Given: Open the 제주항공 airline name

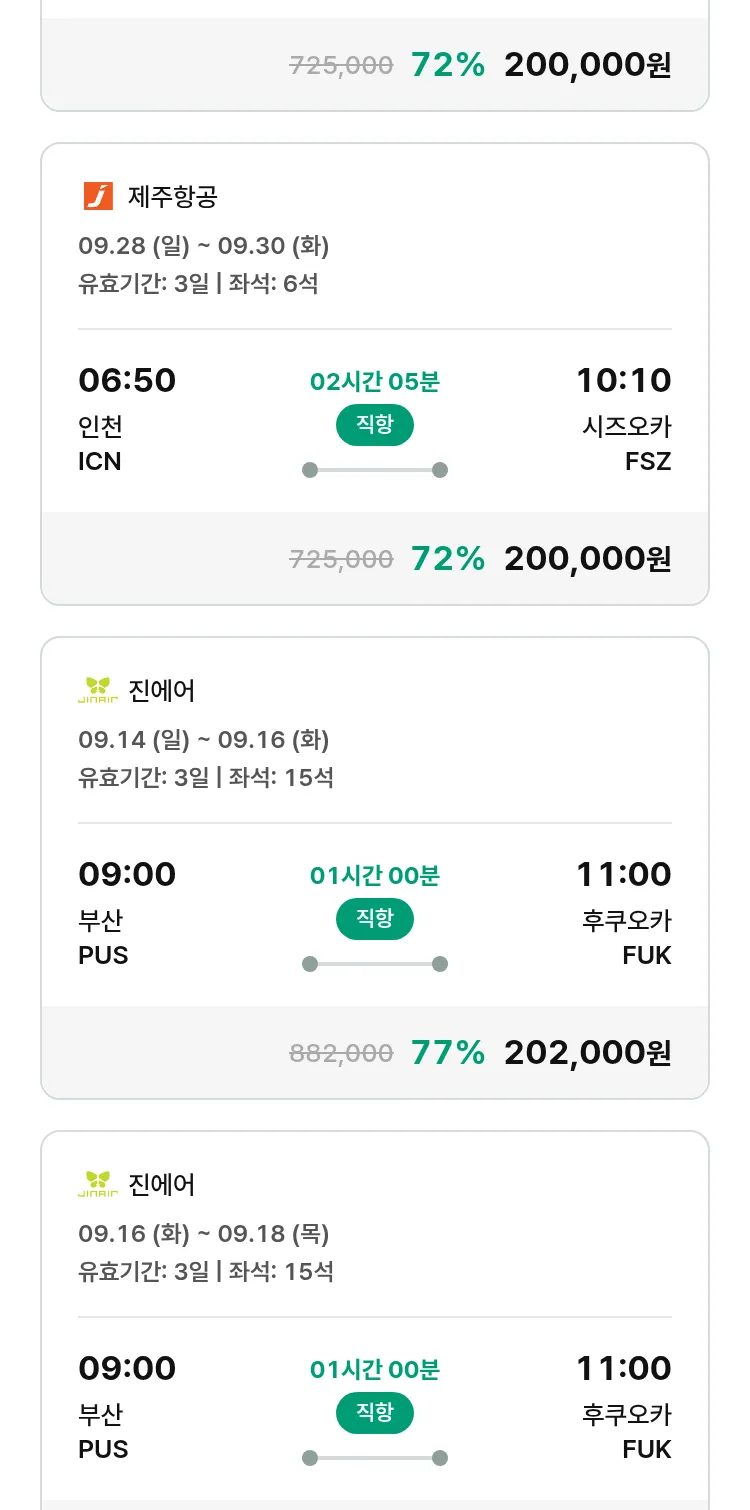Looking at the screenshot, I should click(172, 196).
